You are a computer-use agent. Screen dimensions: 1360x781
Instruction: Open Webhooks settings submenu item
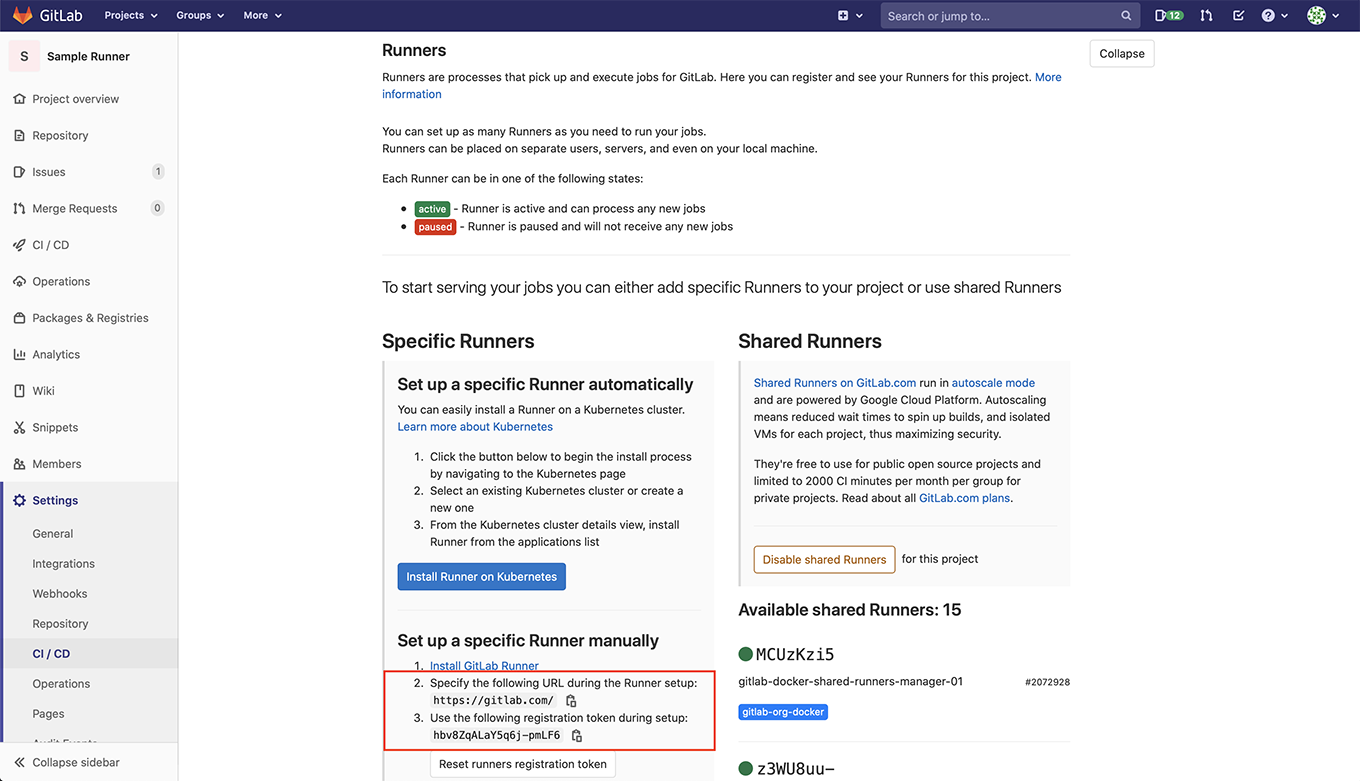(60, 593)
